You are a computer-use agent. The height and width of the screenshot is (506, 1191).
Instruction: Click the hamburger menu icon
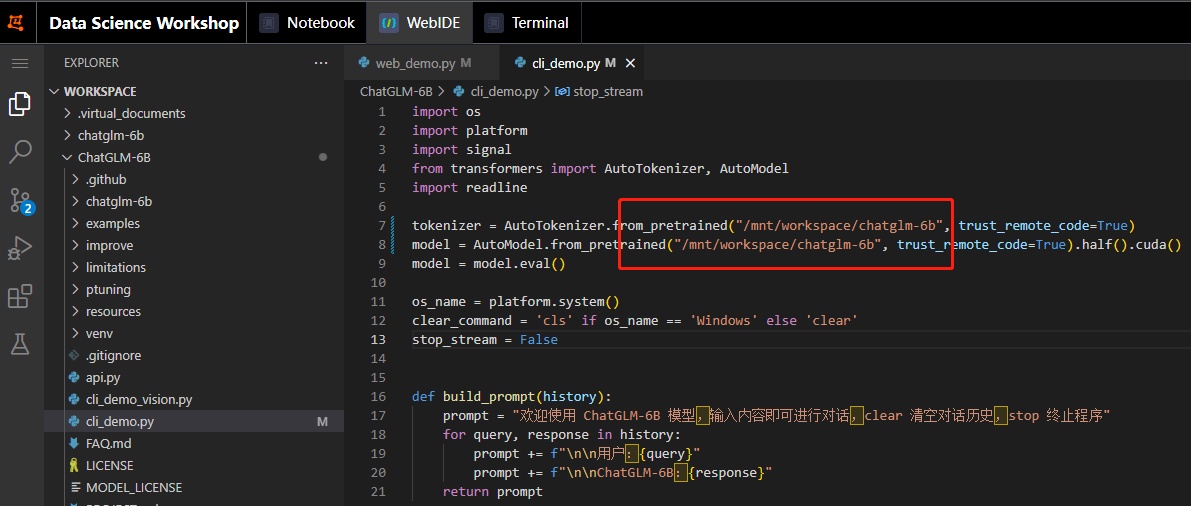click(x=20, y=63)
